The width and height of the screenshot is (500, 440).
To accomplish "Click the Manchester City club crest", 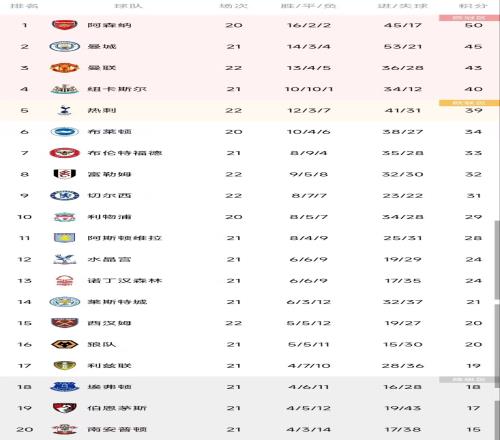I will coord(65,46).
